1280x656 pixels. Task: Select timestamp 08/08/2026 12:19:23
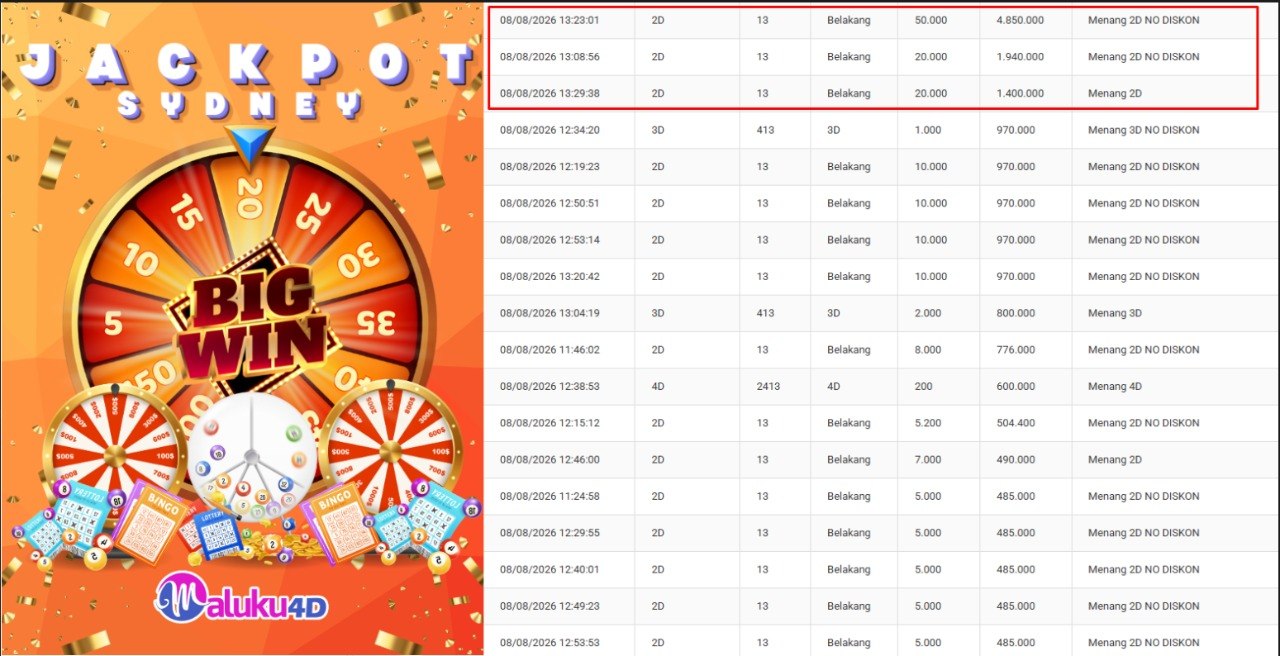[x=549, y=167]
